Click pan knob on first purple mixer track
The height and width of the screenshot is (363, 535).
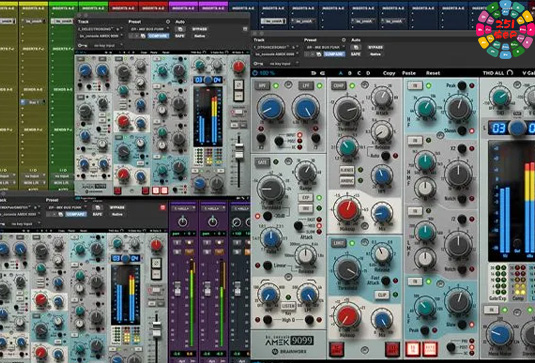click(183, 222)
